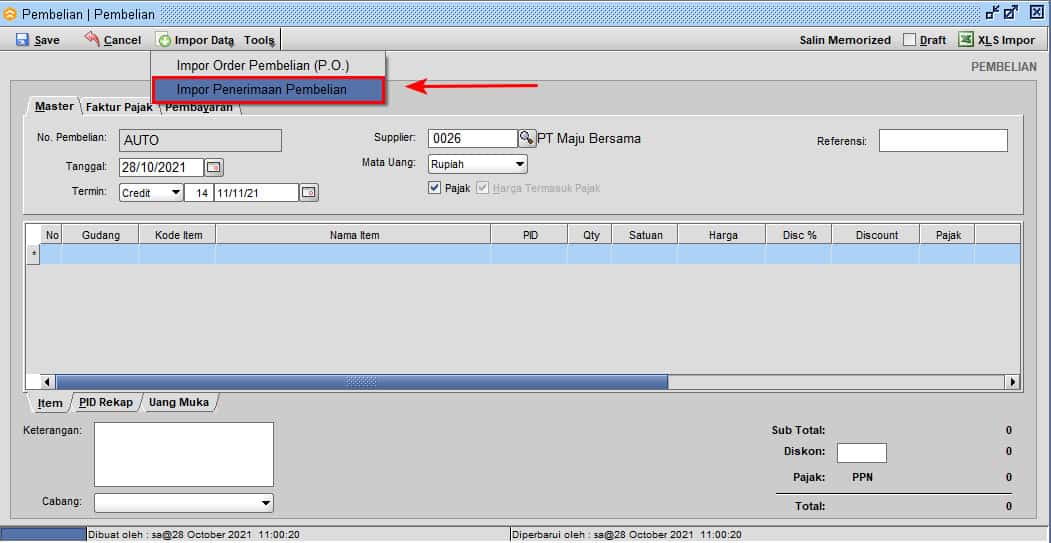Open the Tanggal calendar picker icon
The height and width of the screenshot is (543, 1051).
pyautogui.click(x=214, y=168)
